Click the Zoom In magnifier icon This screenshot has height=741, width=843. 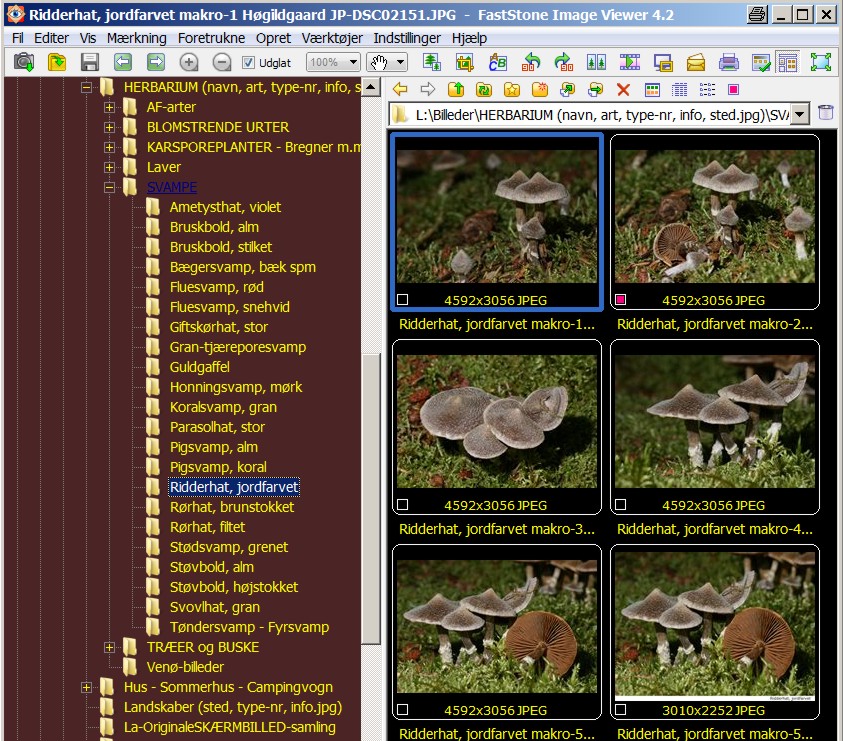(x=189, y=62)
